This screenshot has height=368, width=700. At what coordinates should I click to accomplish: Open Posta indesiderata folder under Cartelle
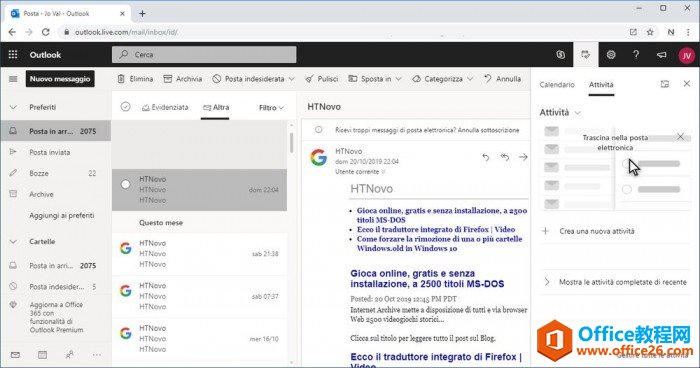[56, 286]
